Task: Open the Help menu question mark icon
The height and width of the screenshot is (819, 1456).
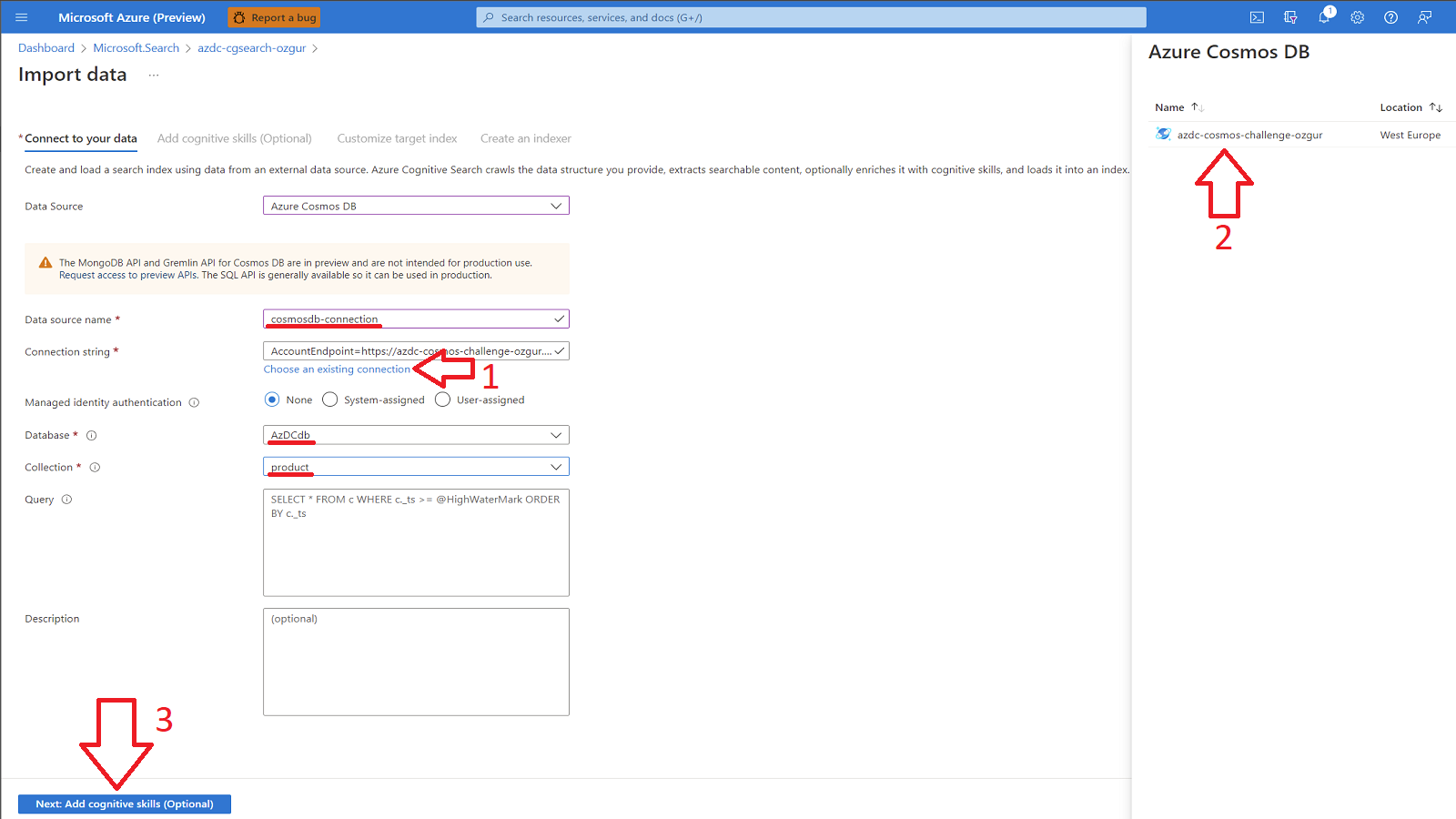Action: coord(1390,16)
